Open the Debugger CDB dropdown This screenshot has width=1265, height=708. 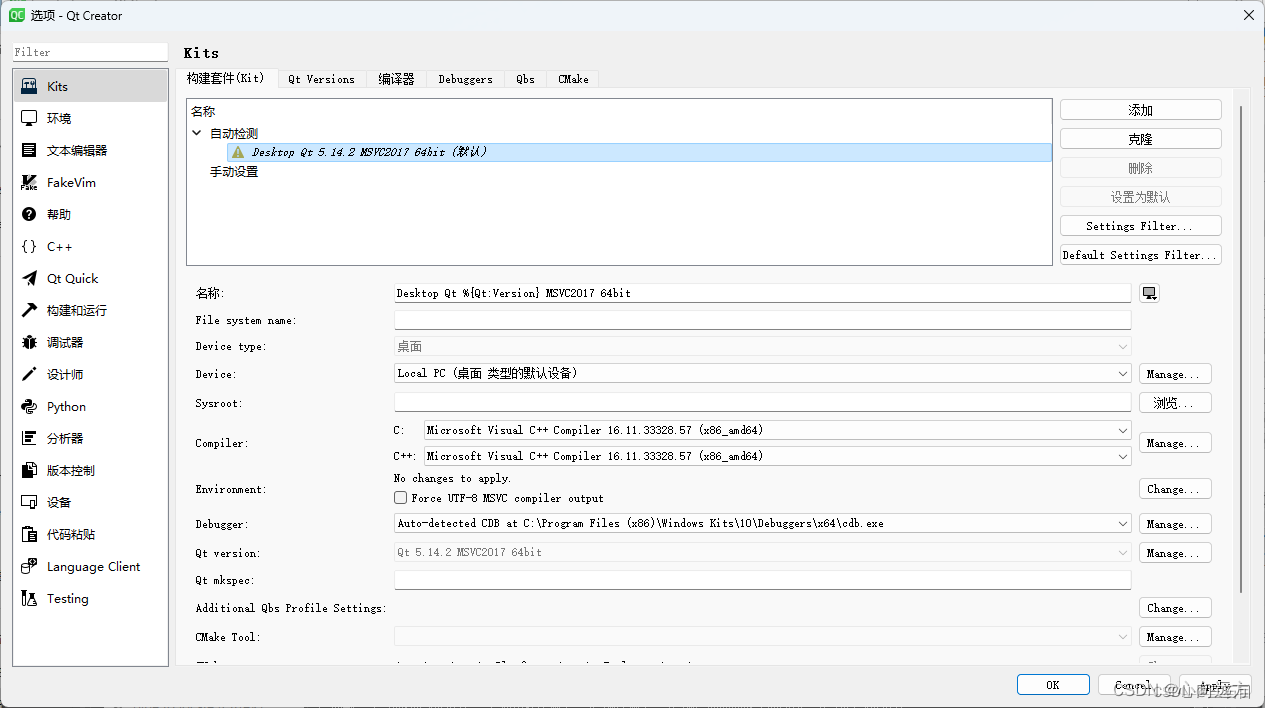tap(763, 523)
